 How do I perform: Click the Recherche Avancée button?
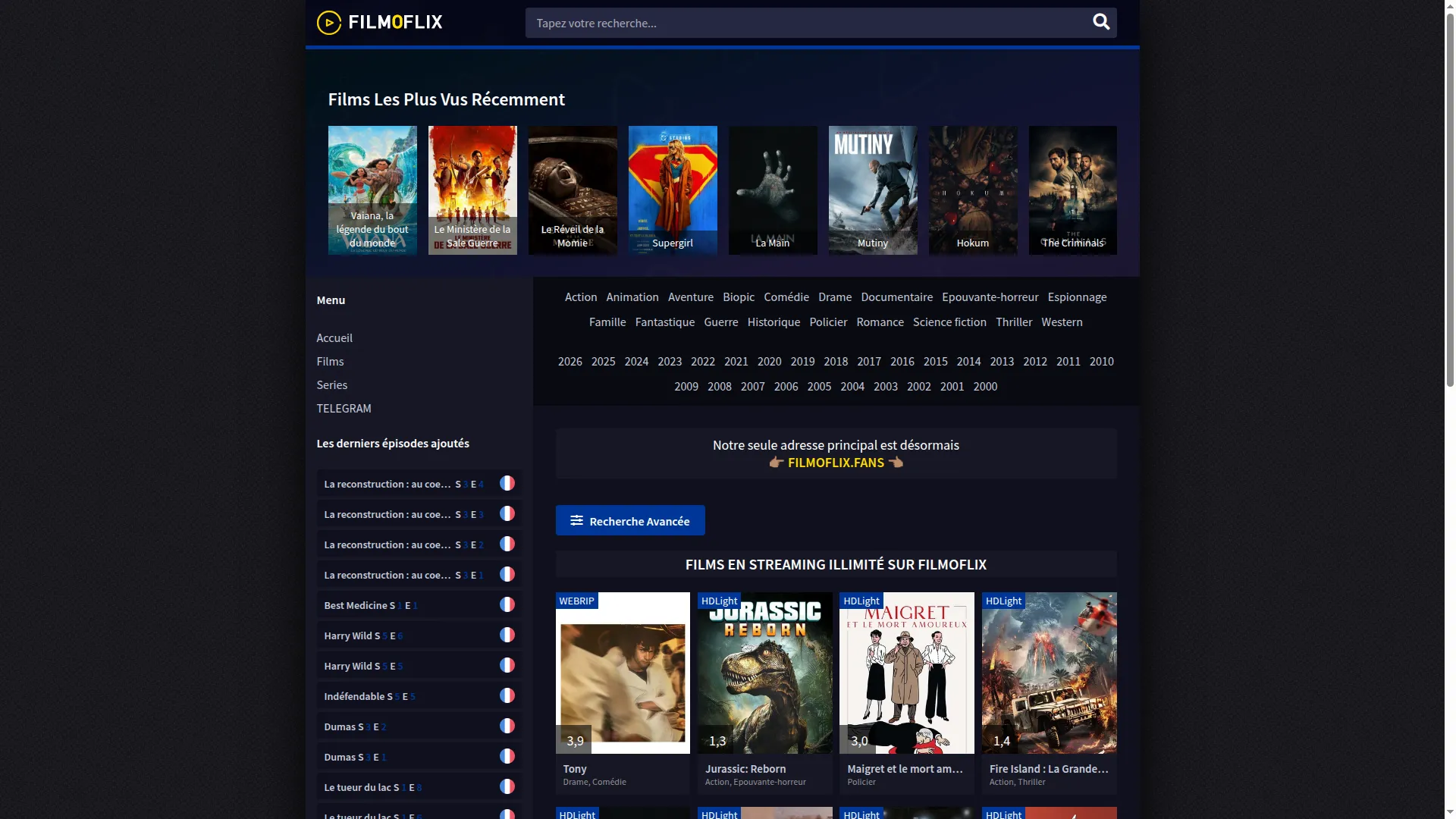[630, 520]
